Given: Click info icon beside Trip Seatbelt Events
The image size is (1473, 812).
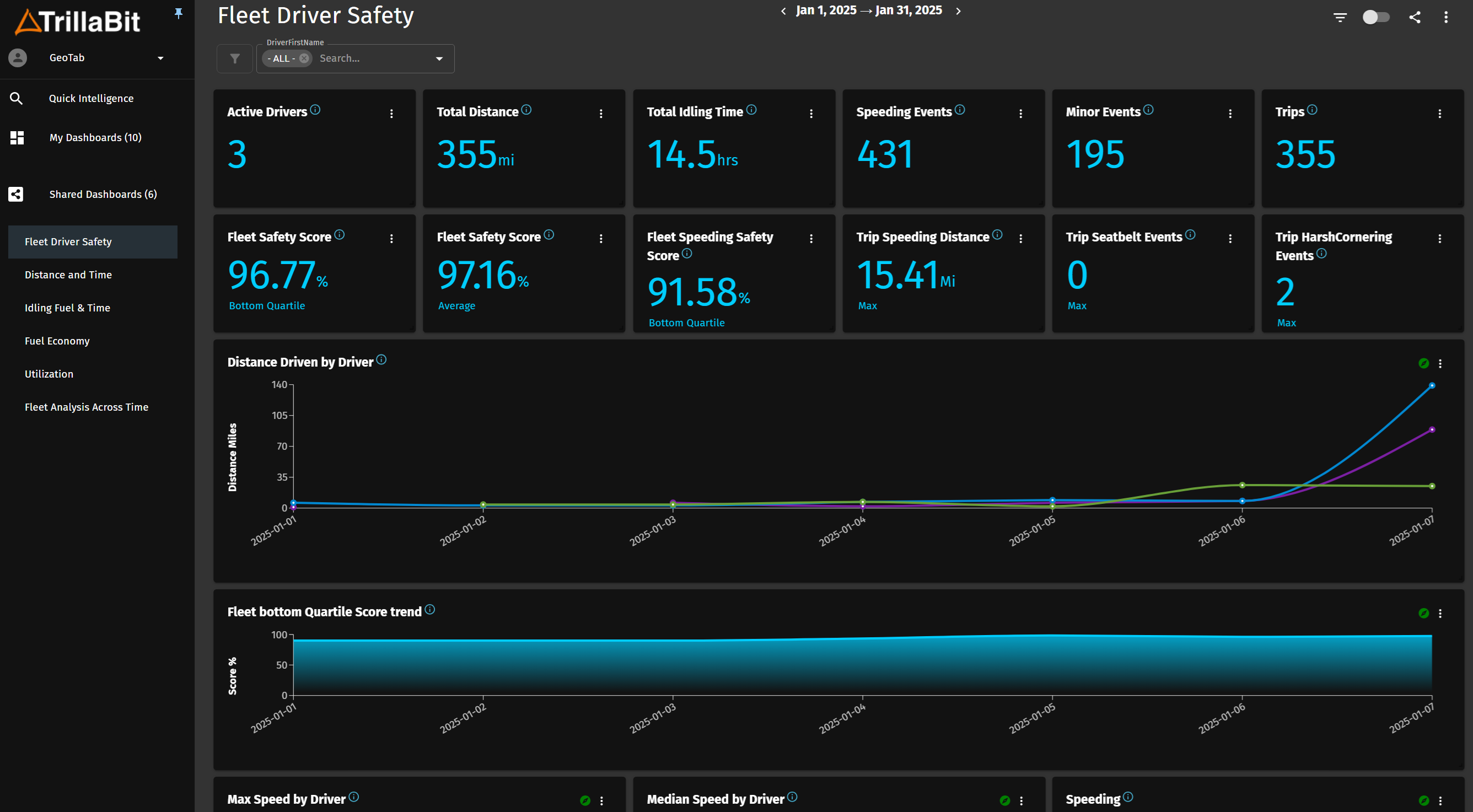Looking at the screenshot, I should click(x=1190, y=234).
